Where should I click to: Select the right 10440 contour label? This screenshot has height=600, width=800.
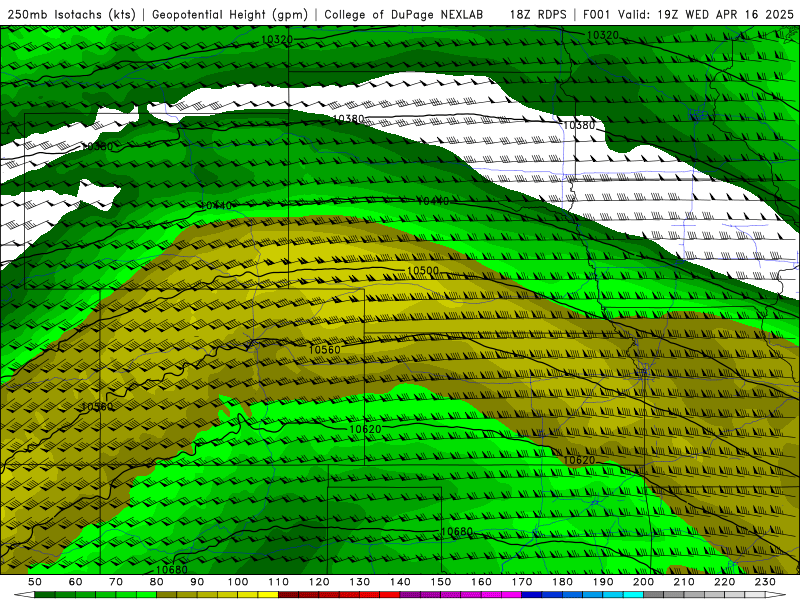pos(433,201)
